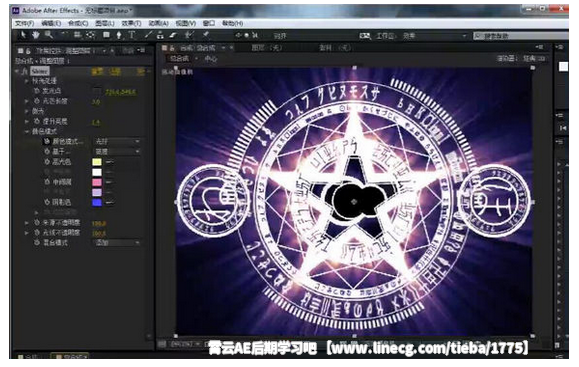This screenshot has width=579, height=367.
Task: Switch to the 素材:(无) viewer tab
Action: coord(335,48)
